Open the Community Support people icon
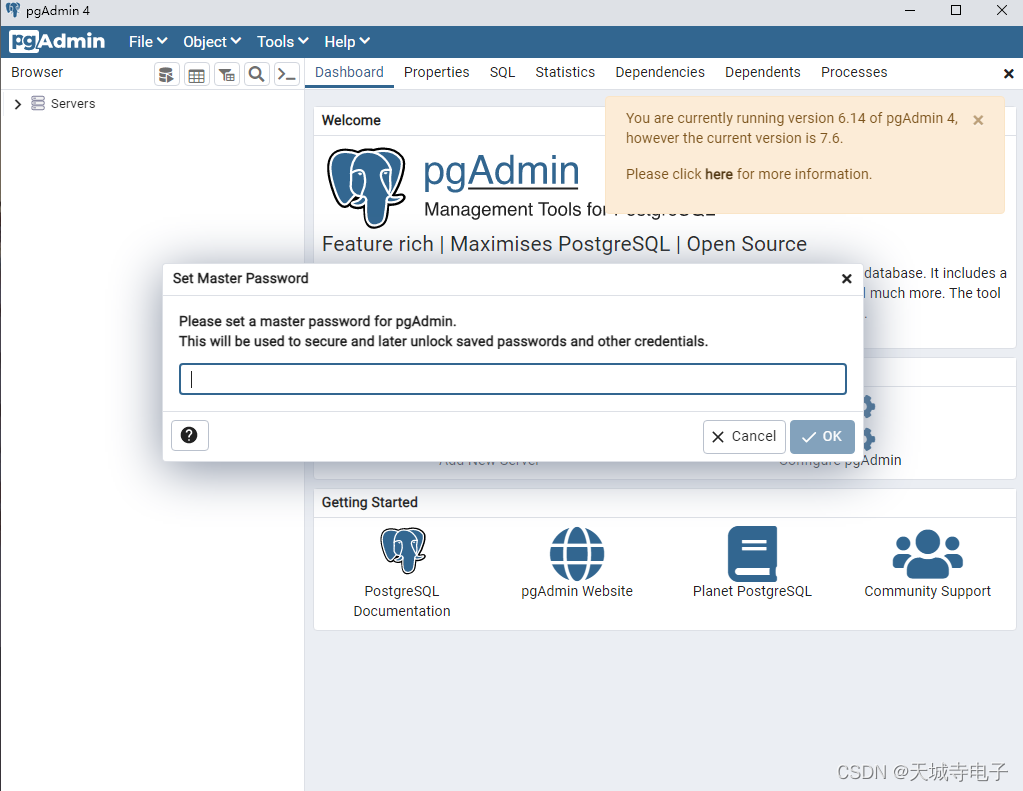The height and width of the screenshot is (791, 1023). (927, 553)
